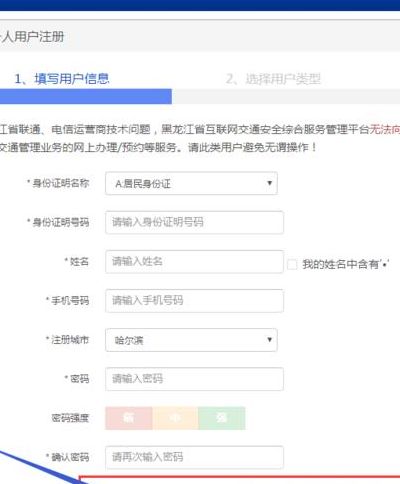Viewport: 400px width, 484px height.
Task: Click the 个人用户注册 page header
Action: pos(32,37)
